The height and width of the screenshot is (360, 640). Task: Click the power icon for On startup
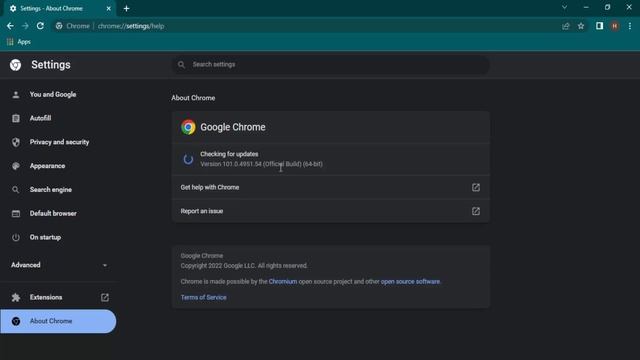pos(16,238)
